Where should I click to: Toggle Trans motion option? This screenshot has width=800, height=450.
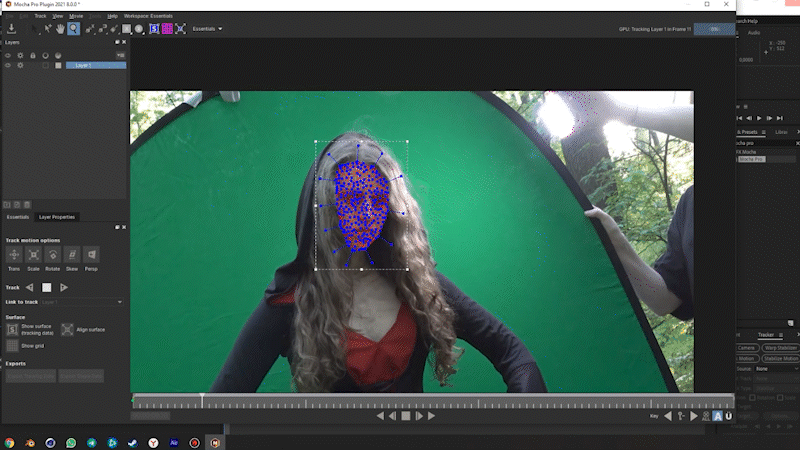[14, 254]
